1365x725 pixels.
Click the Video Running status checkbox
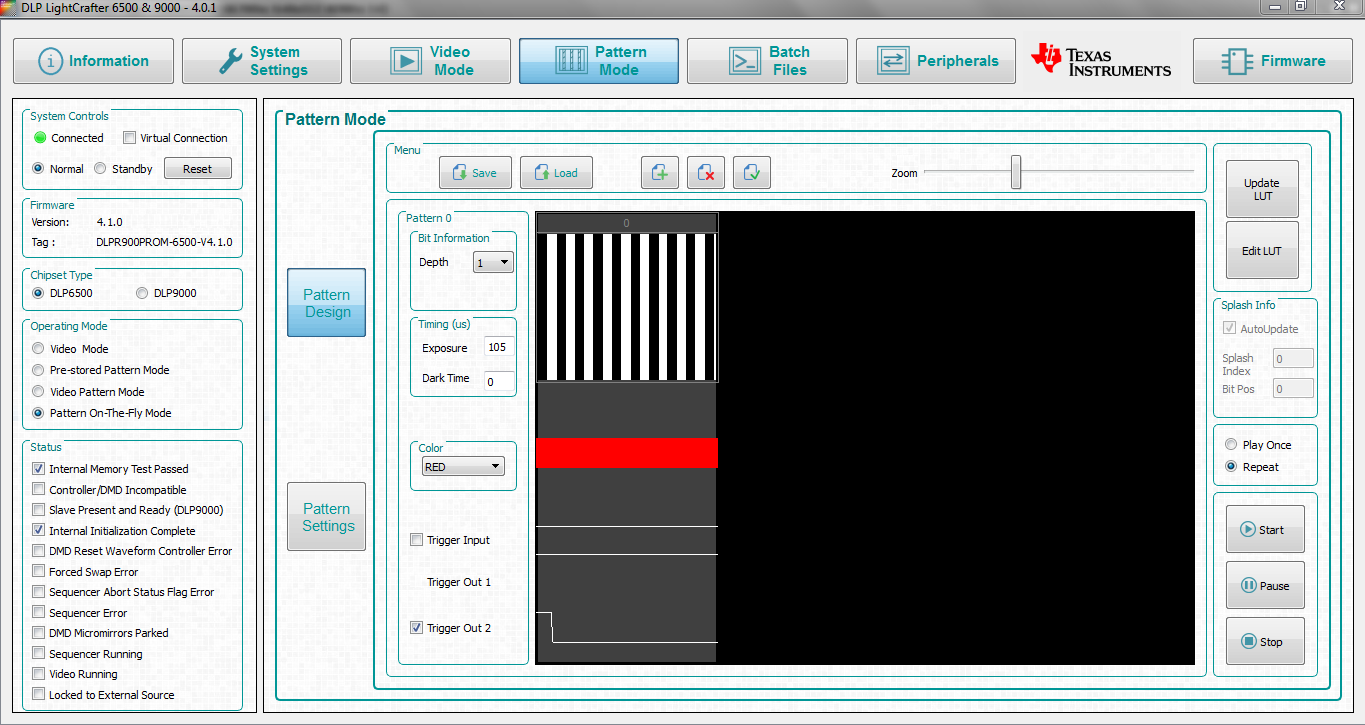[38, 674]
